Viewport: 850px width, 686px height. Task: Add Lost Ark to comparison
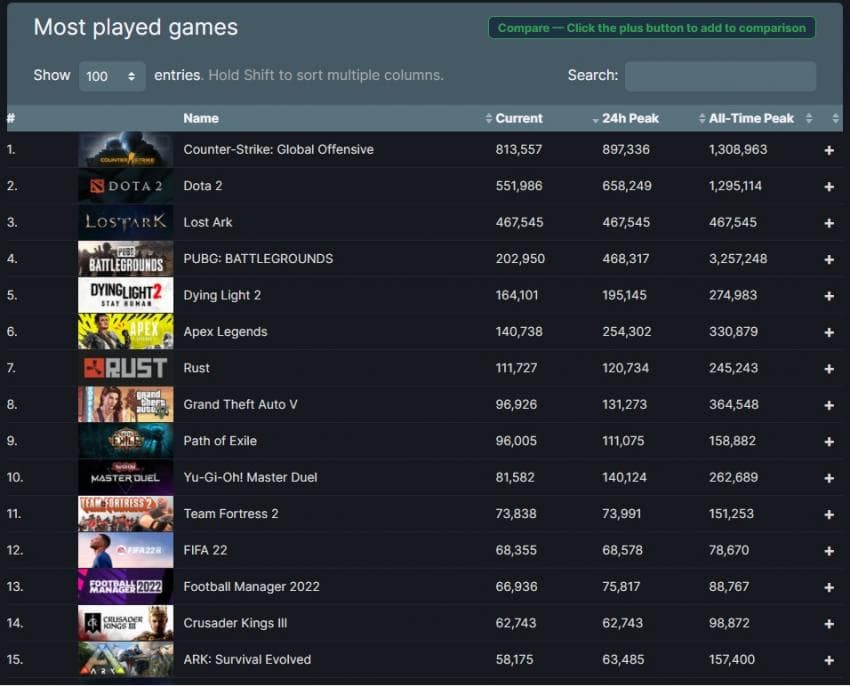829,223
